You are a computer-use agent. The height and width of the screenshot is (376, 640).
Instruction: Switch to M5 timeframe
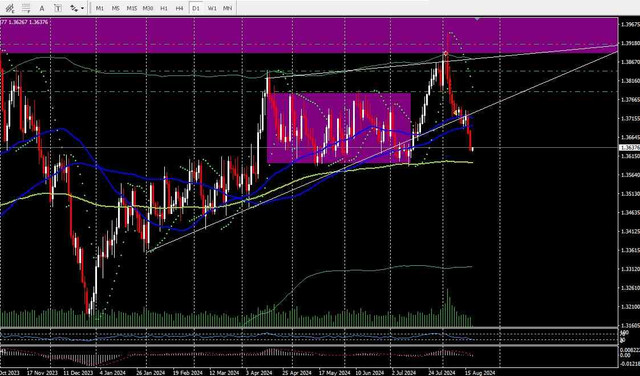(x=116, y=8)
